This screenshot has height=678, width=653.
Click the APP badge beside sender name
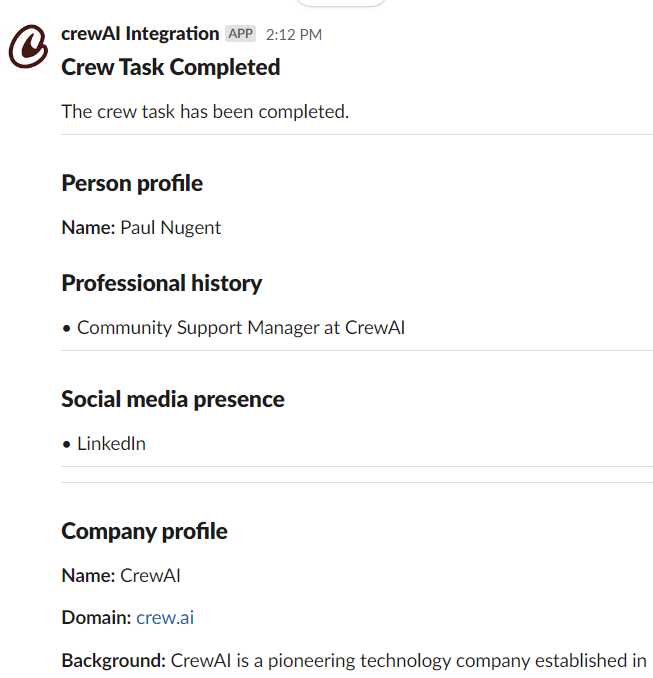[240, 34]
